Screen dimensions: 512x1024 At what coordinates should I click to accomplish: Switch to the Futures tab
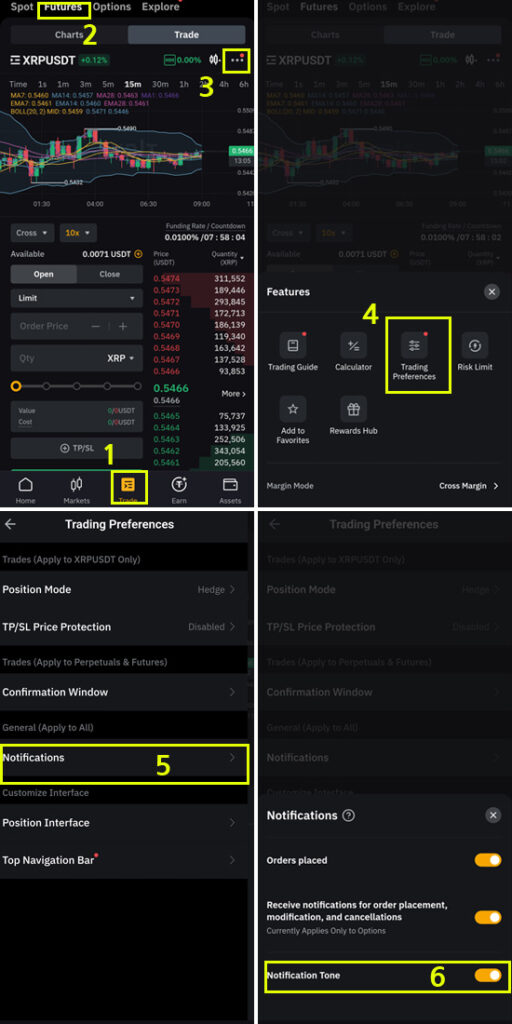[63, 8]
